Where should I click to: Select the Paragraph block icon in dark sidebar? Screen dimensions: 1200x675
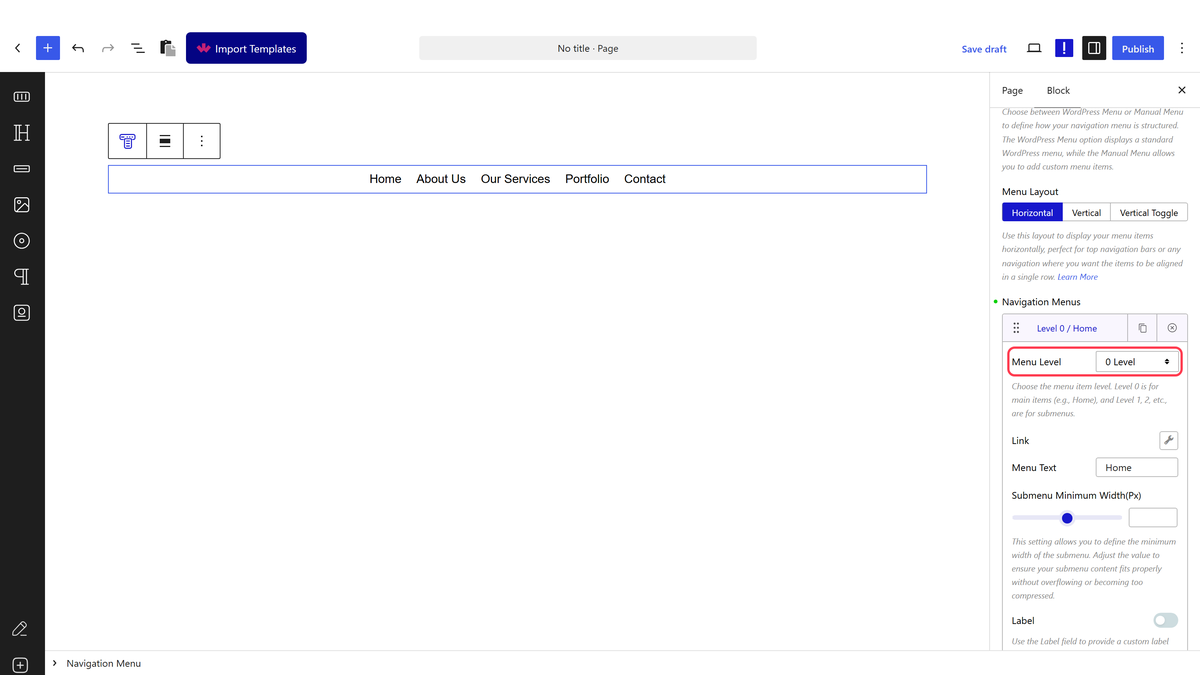22,277
